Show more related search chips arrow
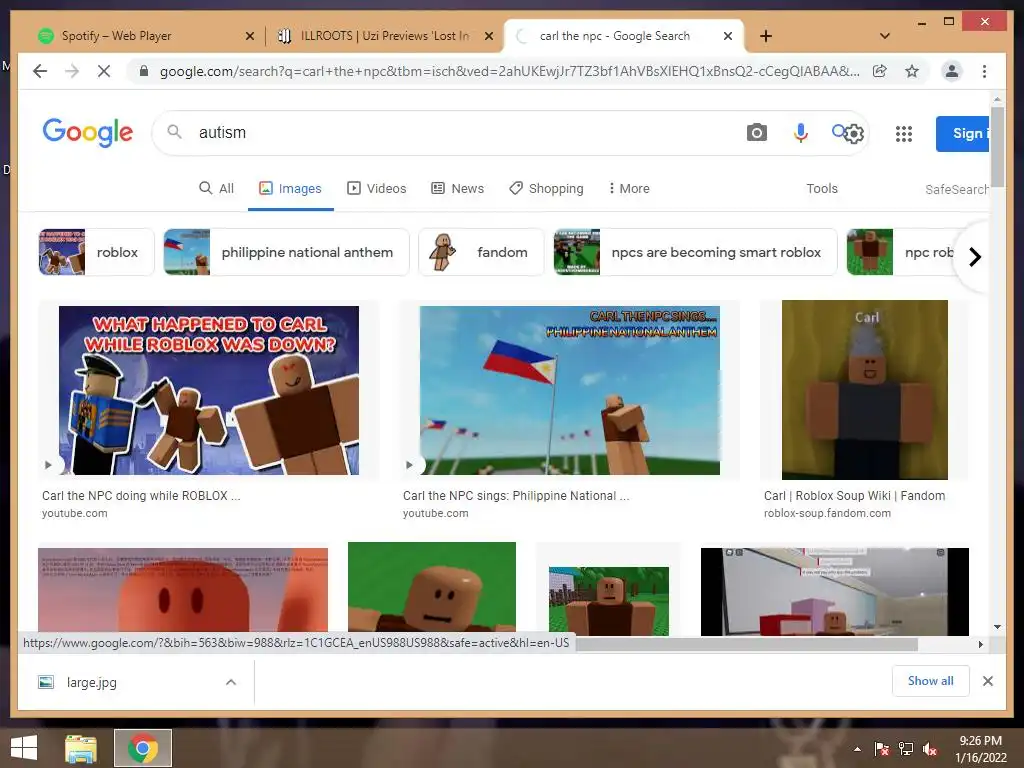The image size is (1024, 768). [x=974, y=257]
